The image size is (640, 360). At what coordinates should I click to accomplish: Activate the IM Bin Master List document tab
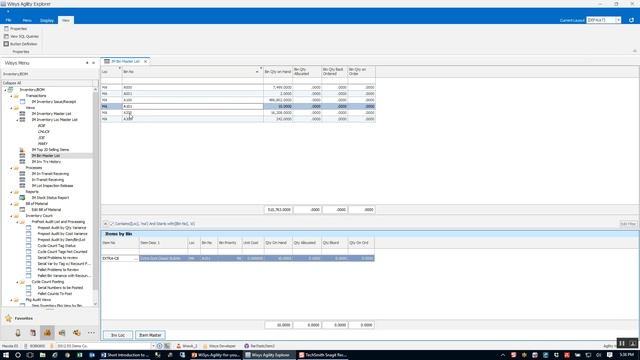pyautogui.click(x=125, y=61)
